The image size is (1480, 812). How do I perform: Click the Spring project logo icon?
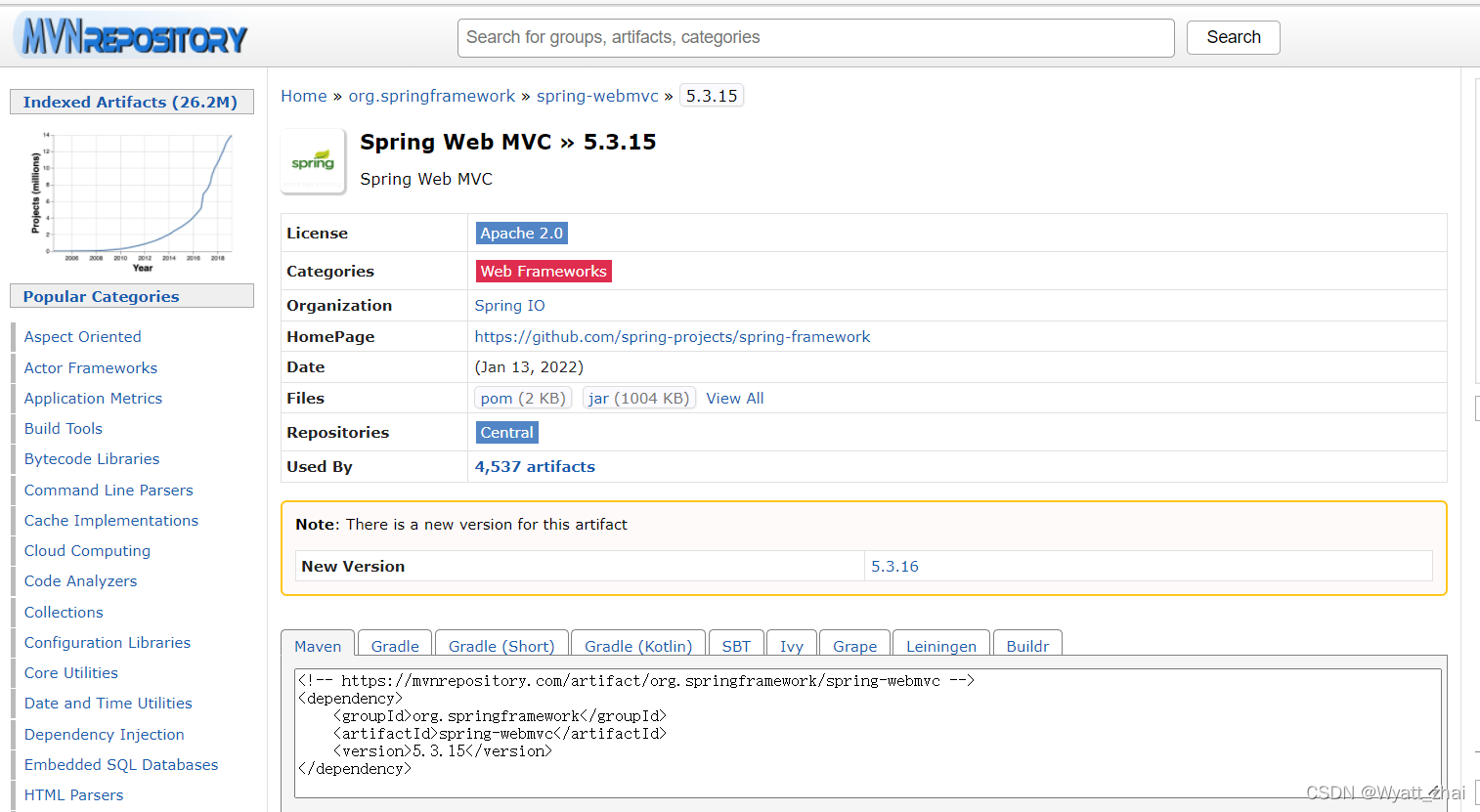coord(313,162)
